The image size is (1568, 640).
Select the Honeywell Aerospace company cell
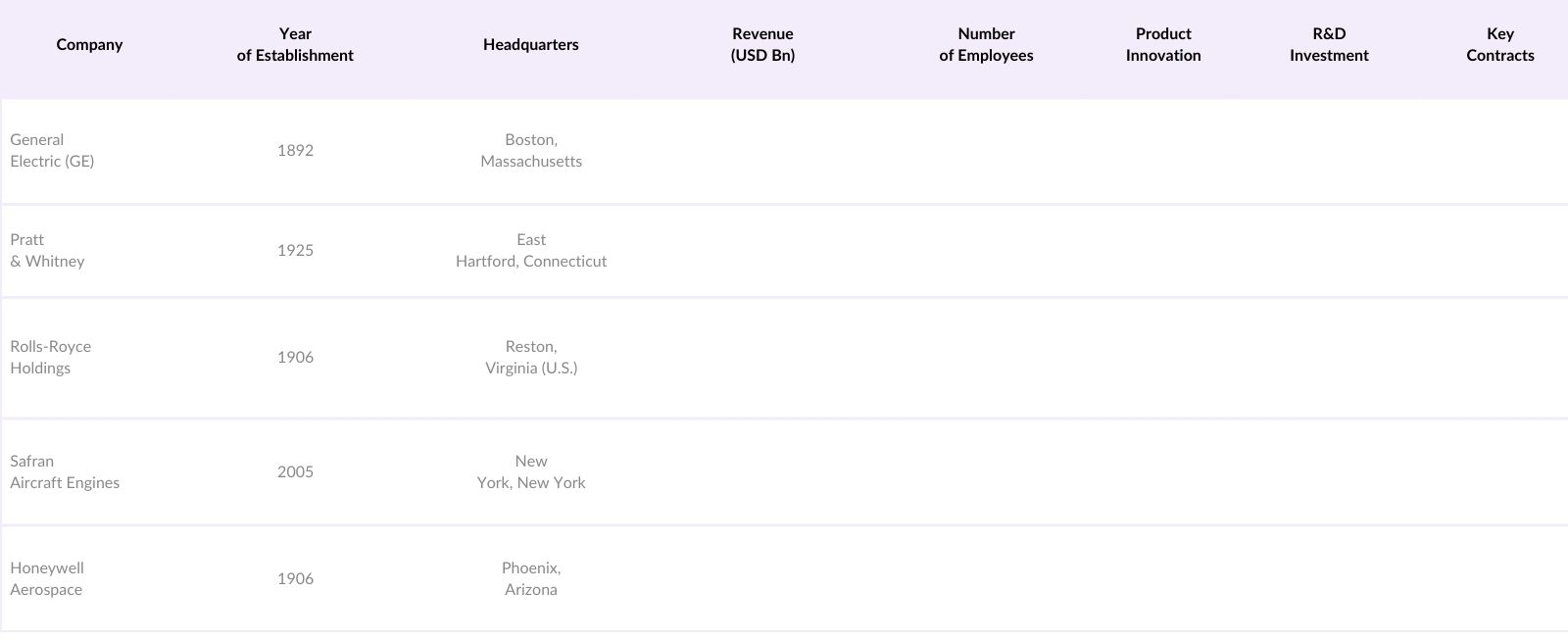(x=47, y=579)
